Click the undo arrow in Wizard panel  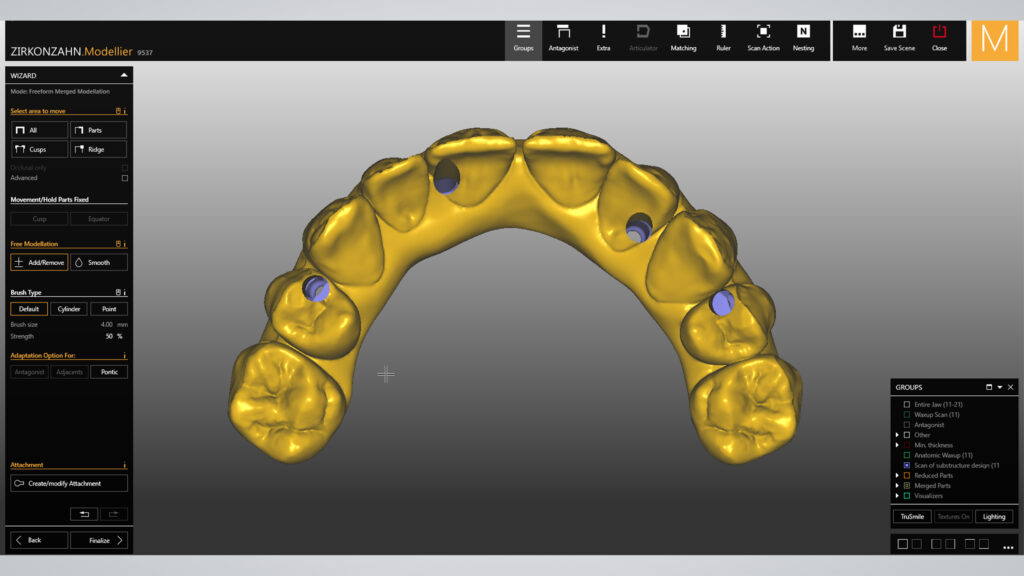[83, 514]
